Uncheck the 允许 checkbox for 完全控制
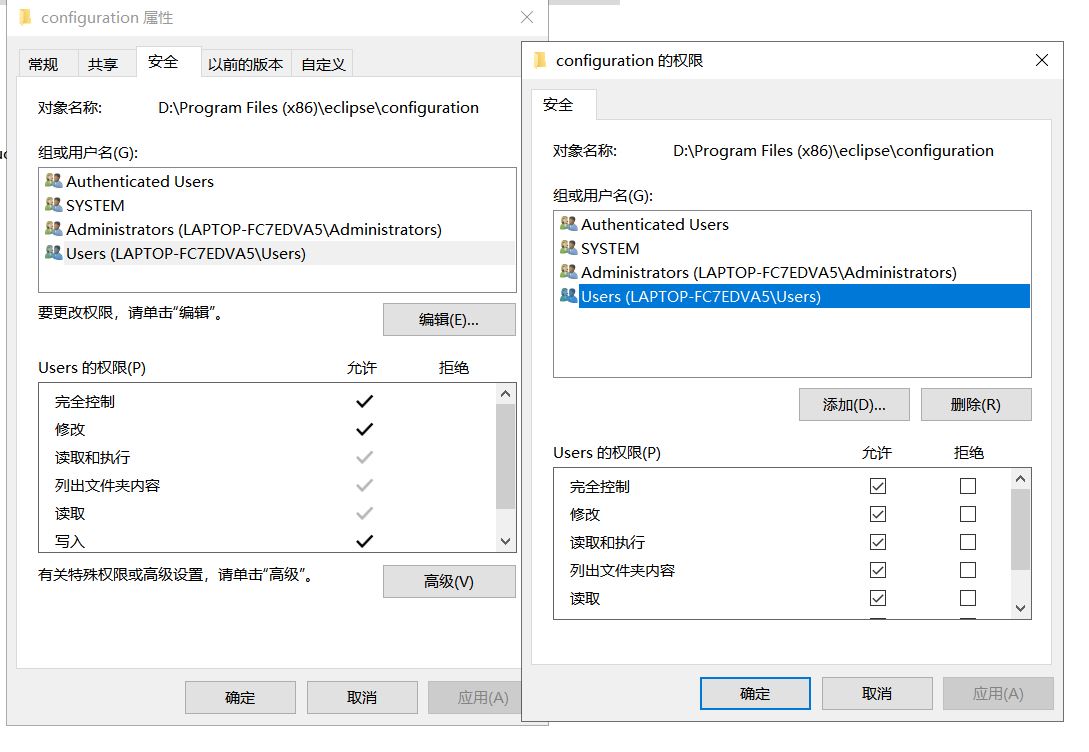The width and height of the screenshot is (1089, 752). click(878, 486)
